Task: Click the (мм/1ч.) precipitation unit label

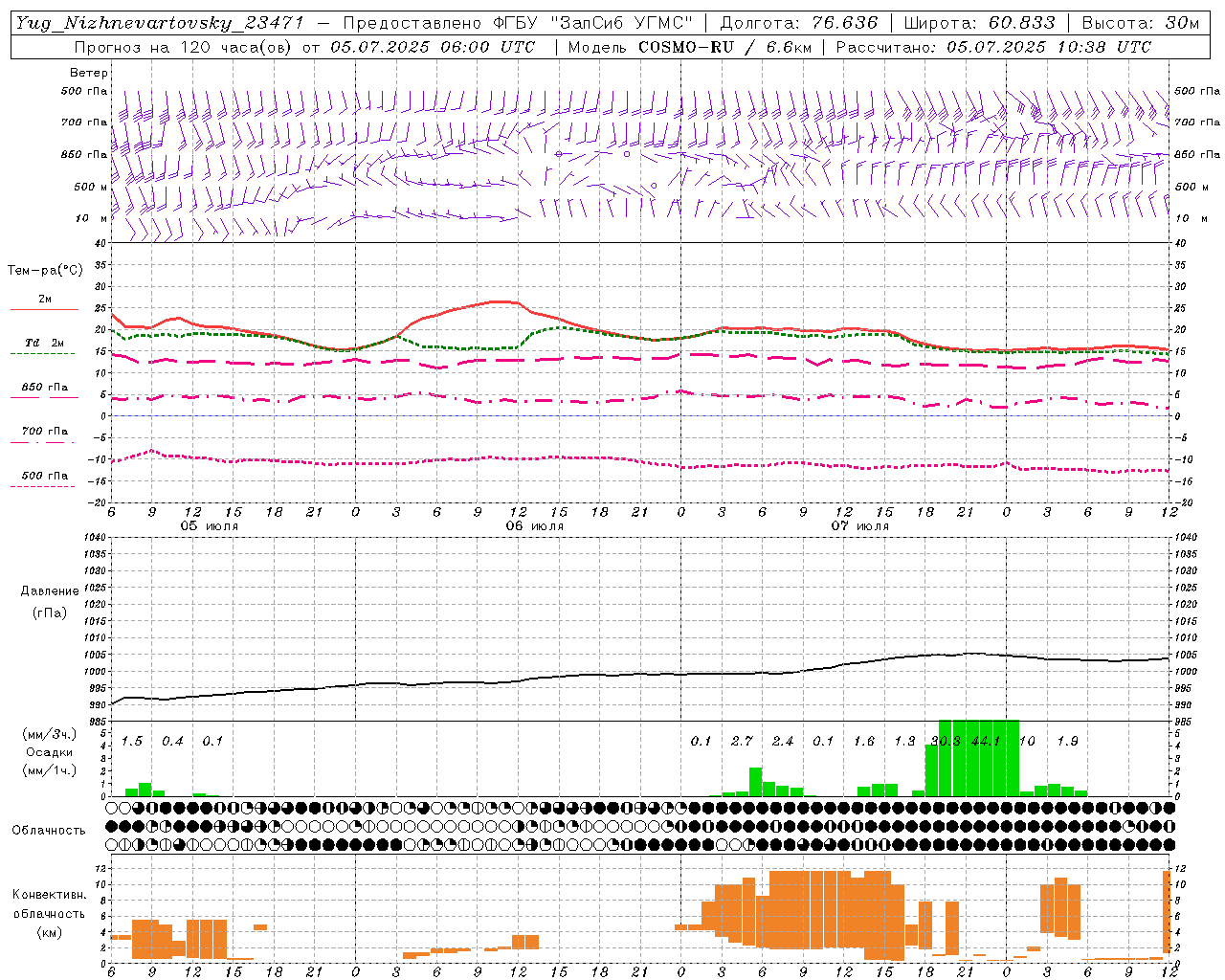Action: click(48, 770)
